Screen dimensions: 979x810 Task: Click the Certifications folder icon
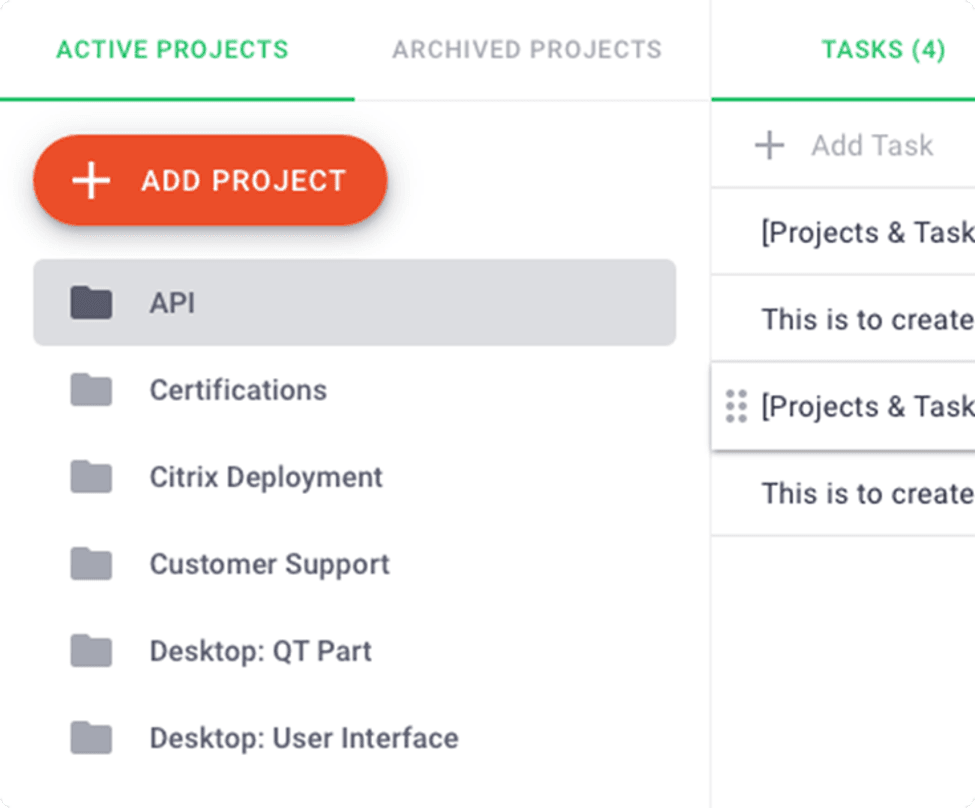click(x=91, y=390)
